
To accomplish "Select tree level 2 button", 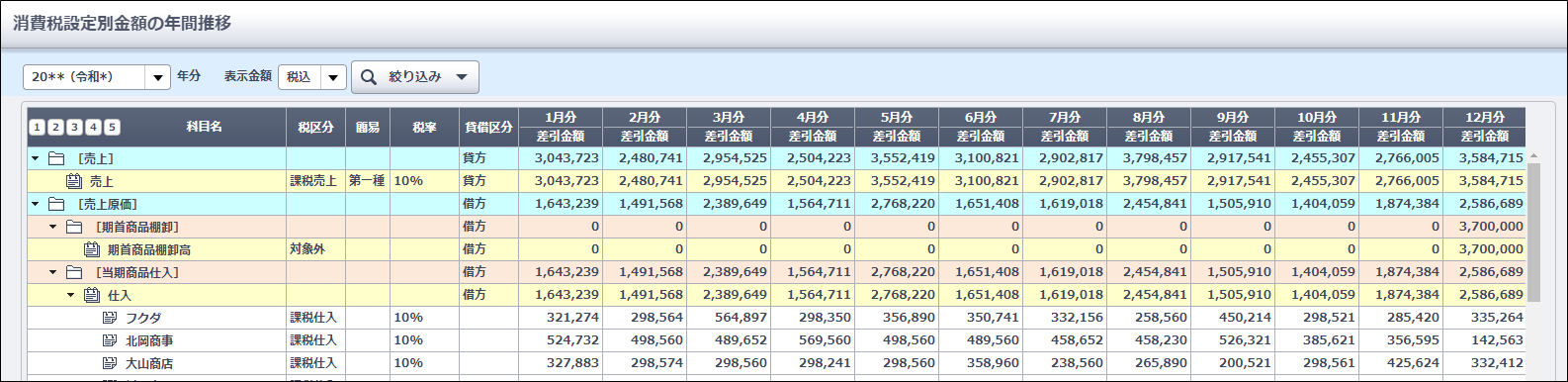I will coord(55,127).
